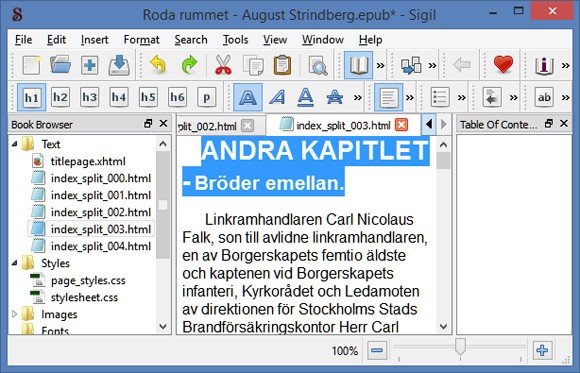Apply Heading 1 style with h1 button
The width and height of the screenshot is (580, 373).
coord(31,98)
